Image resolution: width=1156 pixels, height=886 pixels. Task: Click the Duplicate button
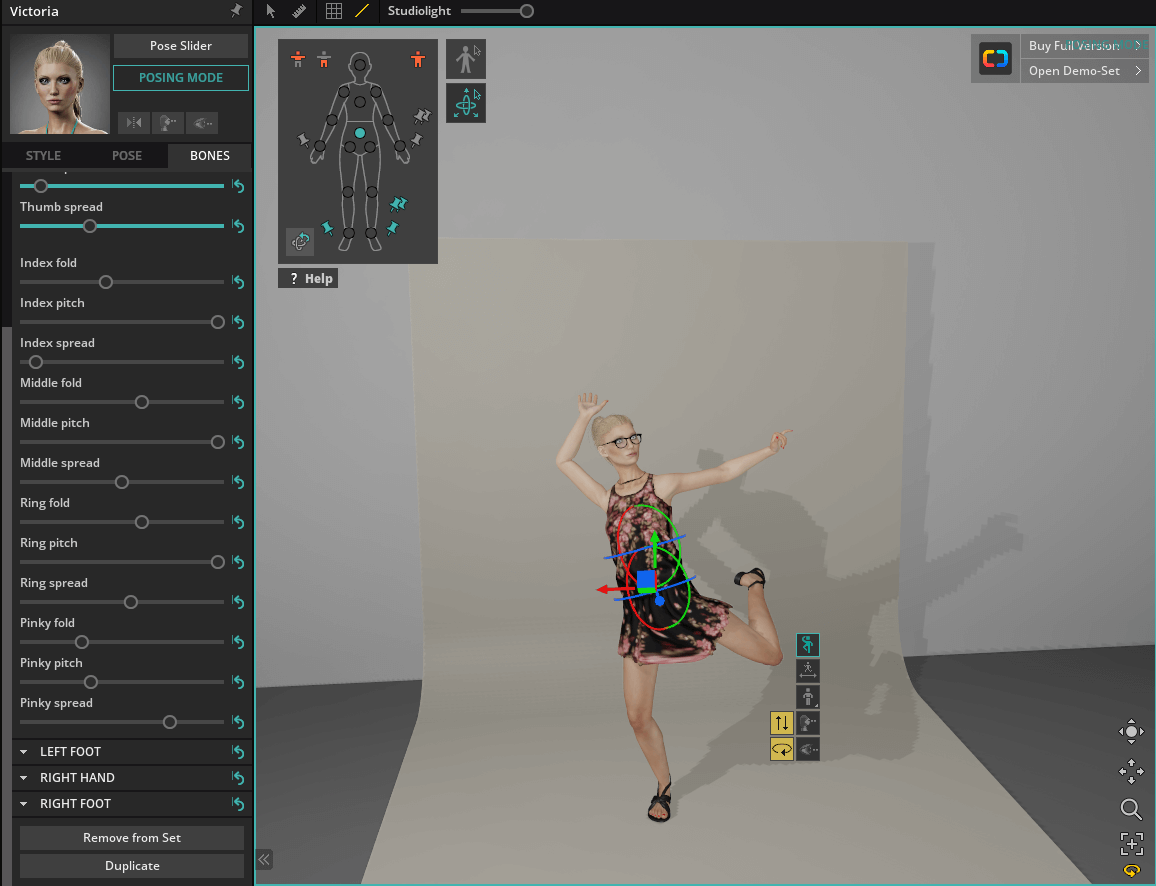coord(132,866)
